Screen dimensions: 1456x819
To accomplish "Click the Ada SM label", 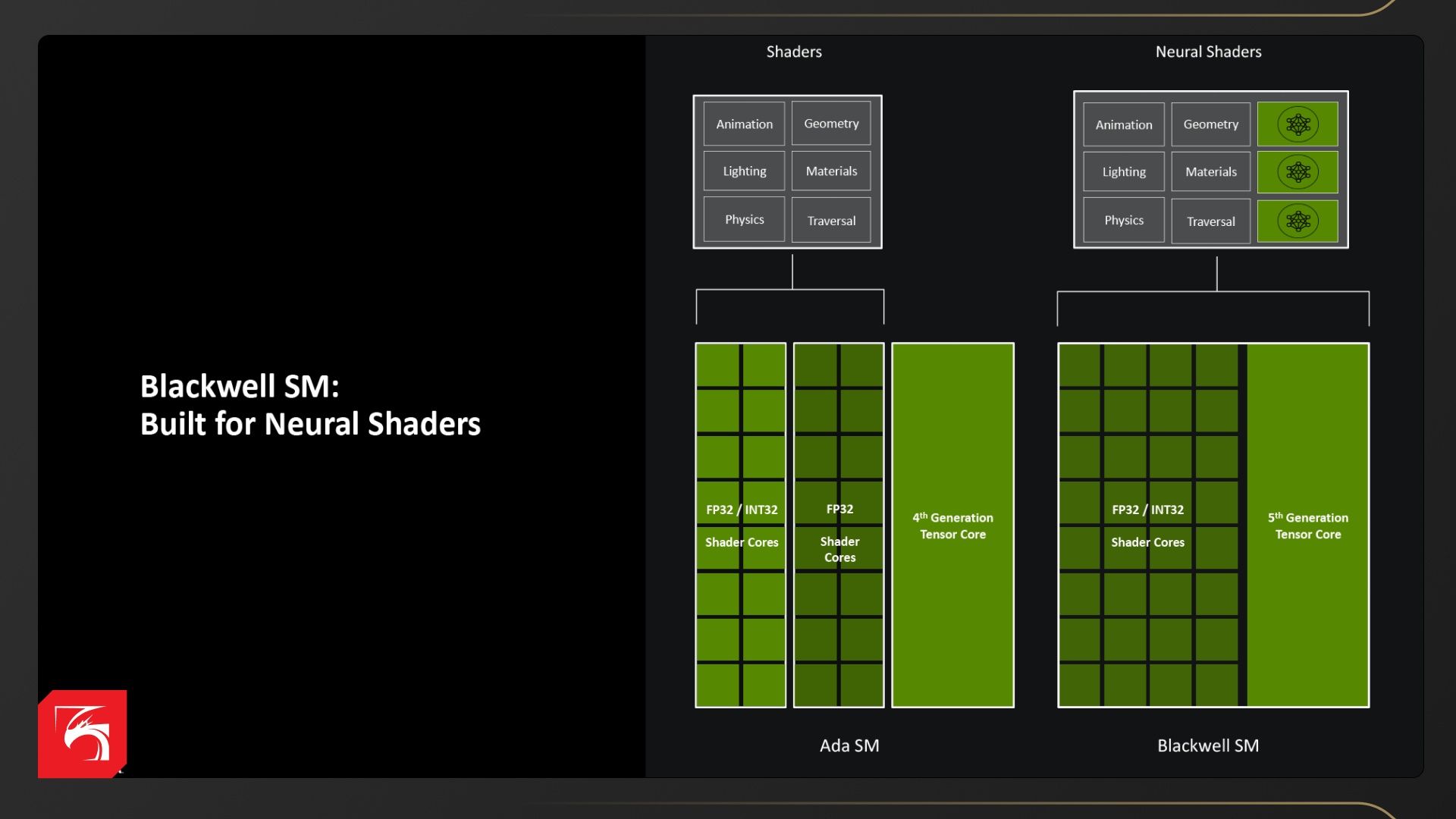I will tap(849, 745).
